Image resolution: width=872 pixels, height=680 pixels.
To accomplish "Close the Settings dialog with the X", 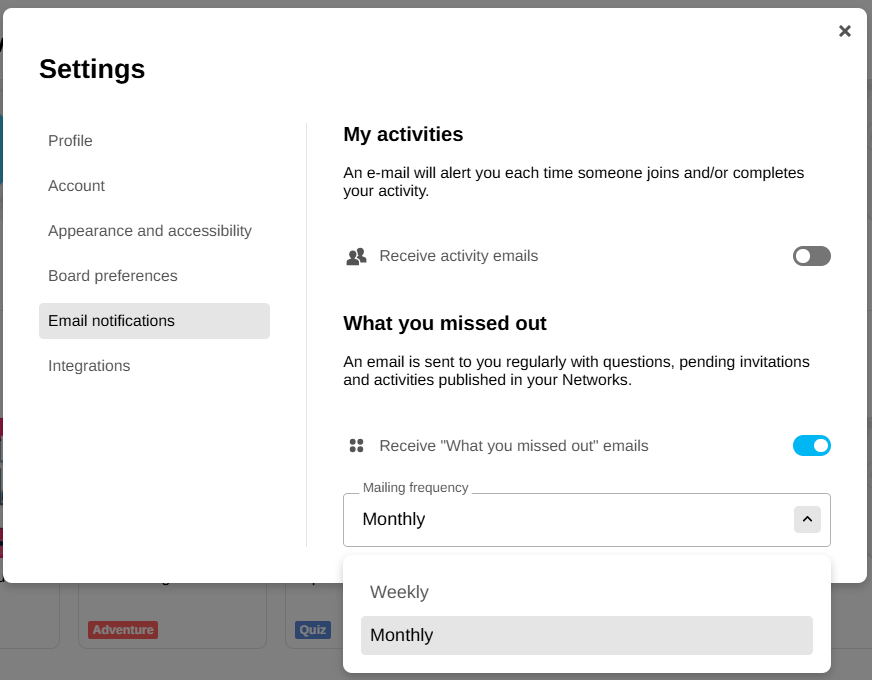I will 845,31.
